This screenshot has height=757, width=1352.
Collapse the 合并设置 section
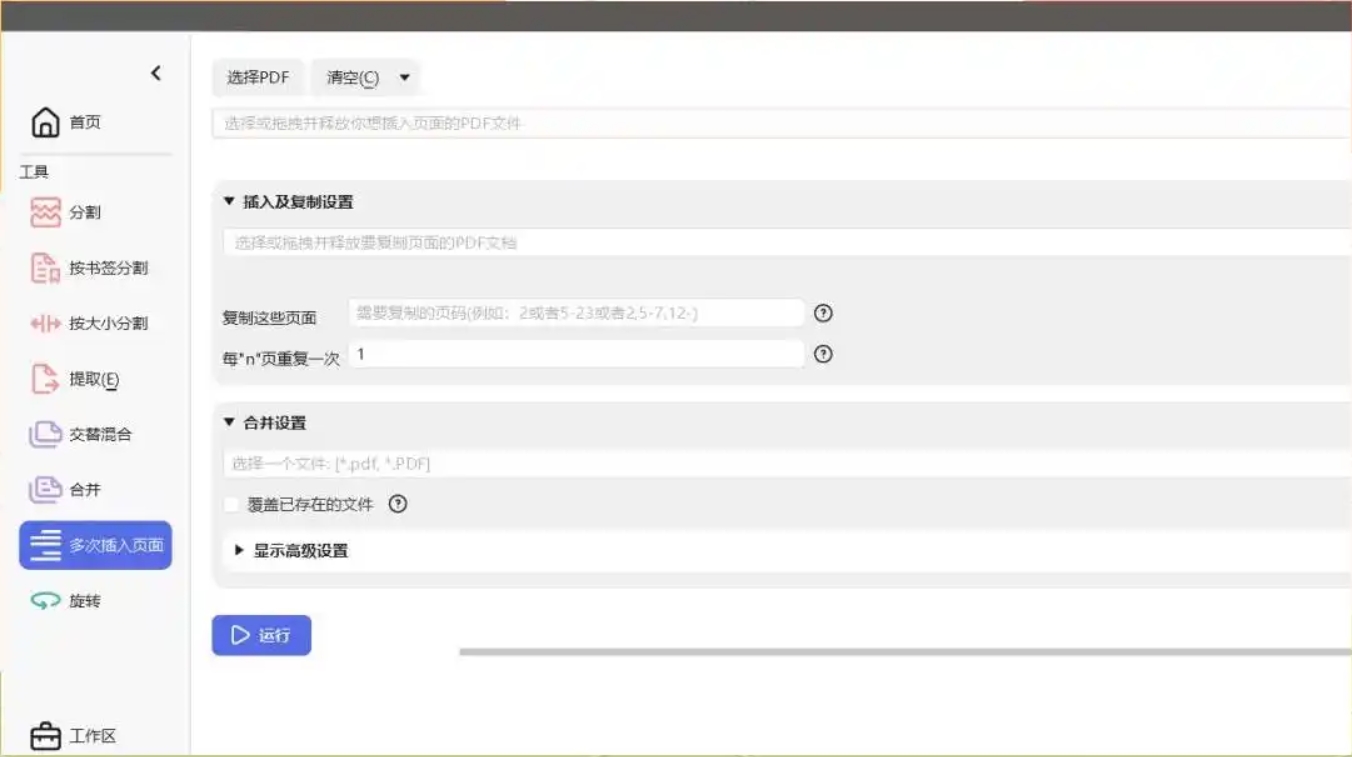click(x=229, y=423)
